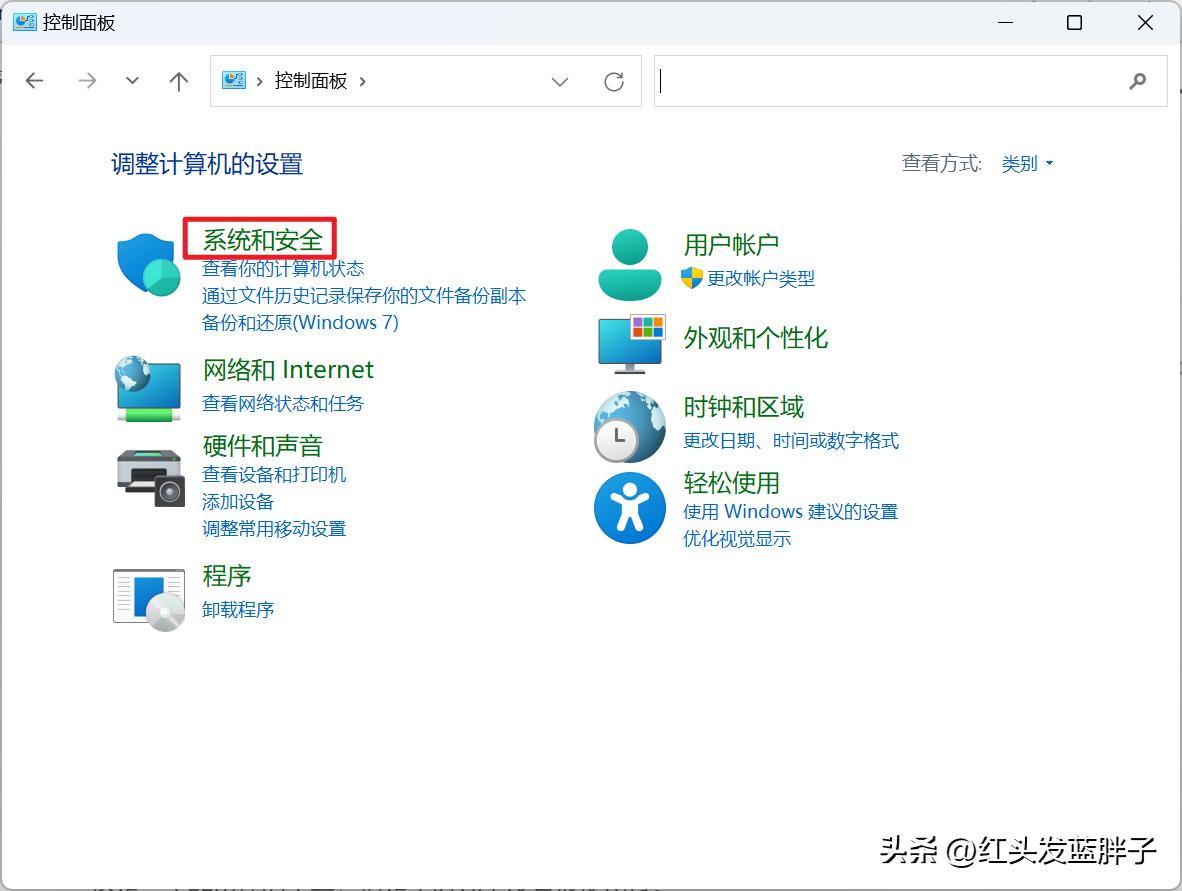Click the 时钟和区域 clock globe icon
1182x891 pixels.
tap(629, 424)
